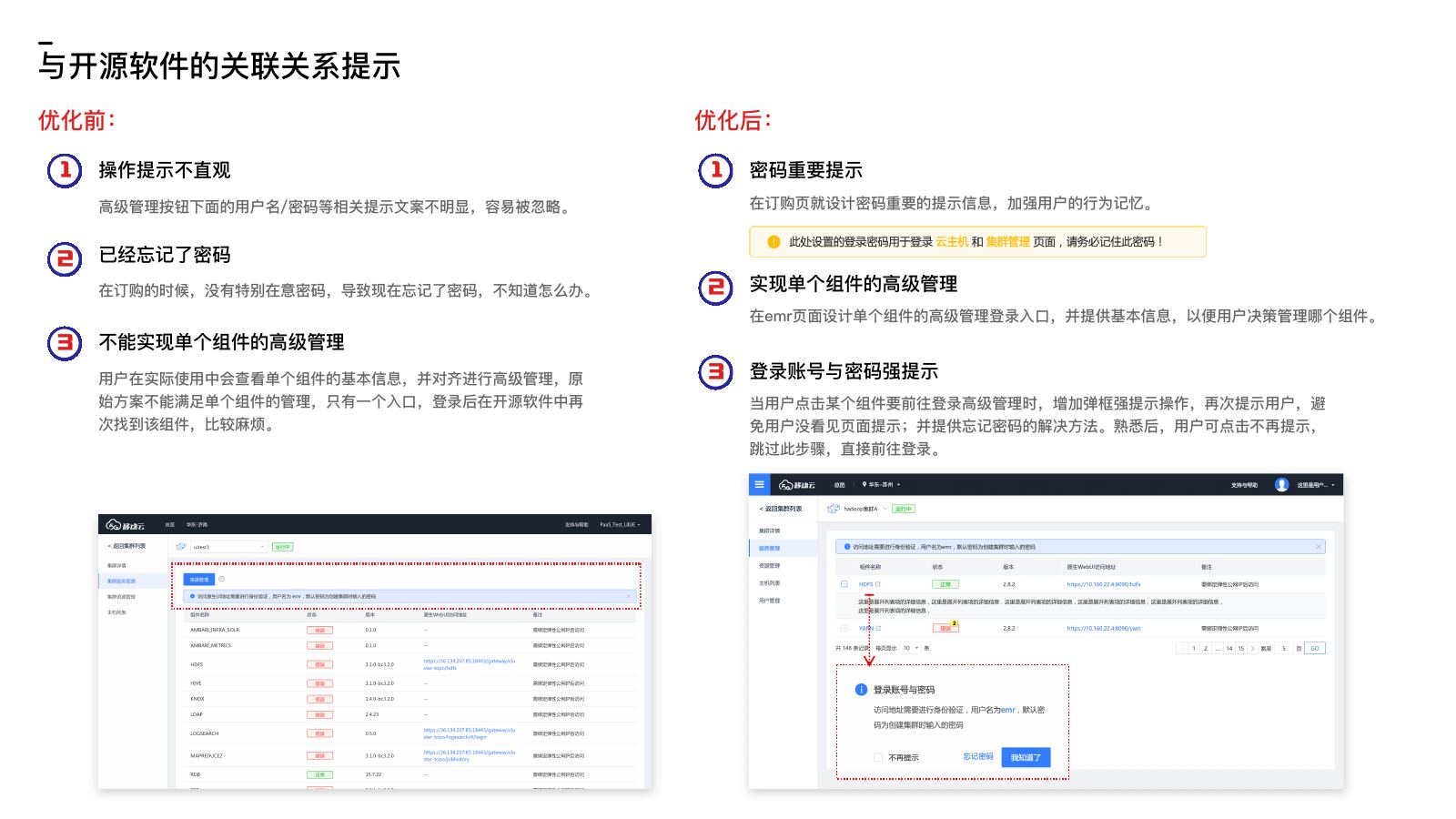Click the blue info icon in 登录账号与密码 dialog
Image resolution: width=1456 pixels, height=819 pixels.
861,690
